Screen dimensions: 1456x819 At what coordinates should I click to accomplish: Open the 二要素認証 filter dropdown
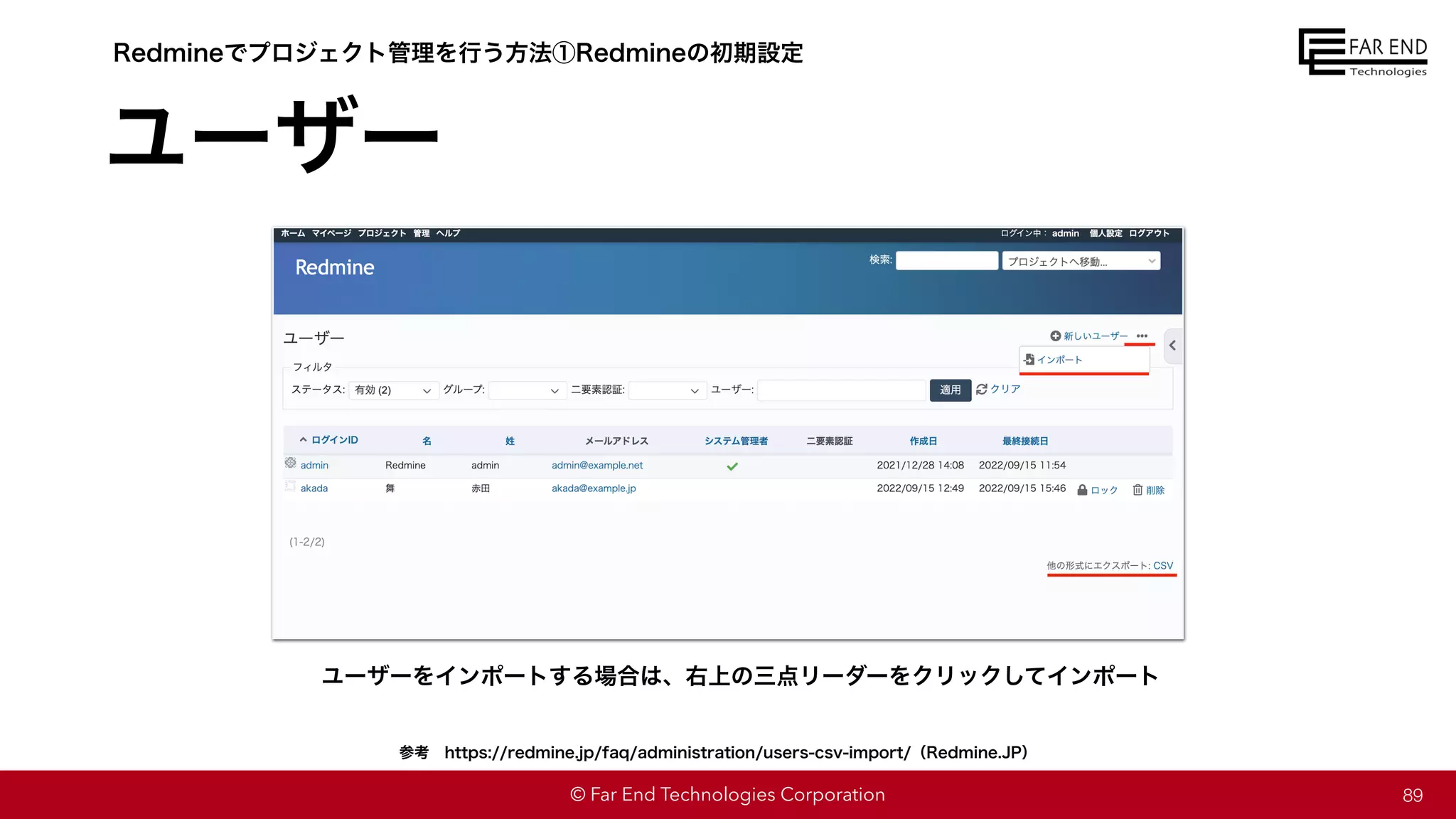(x=667, y=390)
